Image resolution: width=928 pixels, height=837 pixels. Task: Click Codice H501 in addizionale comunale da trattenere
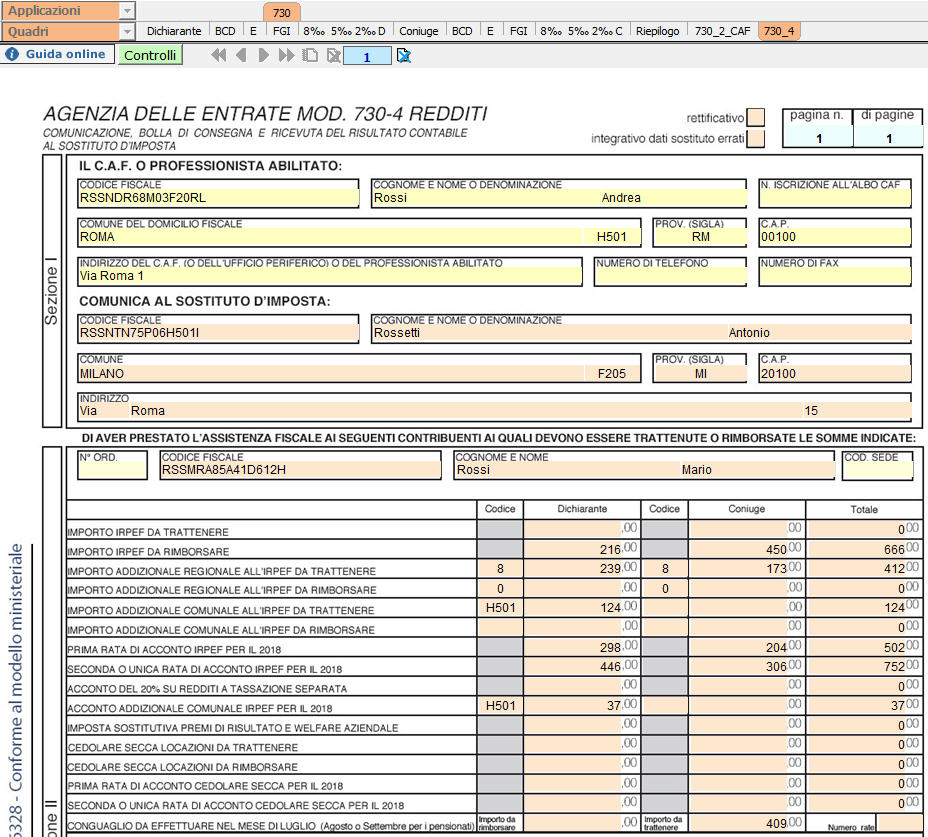click(500, 607)
